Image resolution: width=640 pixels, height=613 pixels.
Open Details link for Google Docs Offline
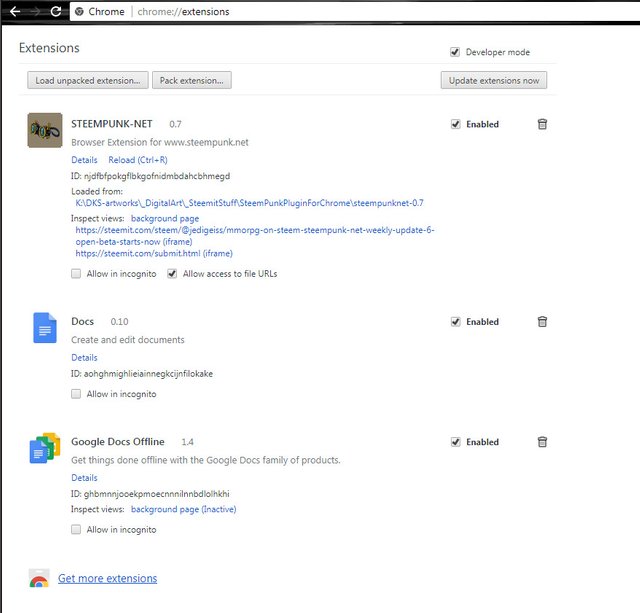click(x=84, y=478)
